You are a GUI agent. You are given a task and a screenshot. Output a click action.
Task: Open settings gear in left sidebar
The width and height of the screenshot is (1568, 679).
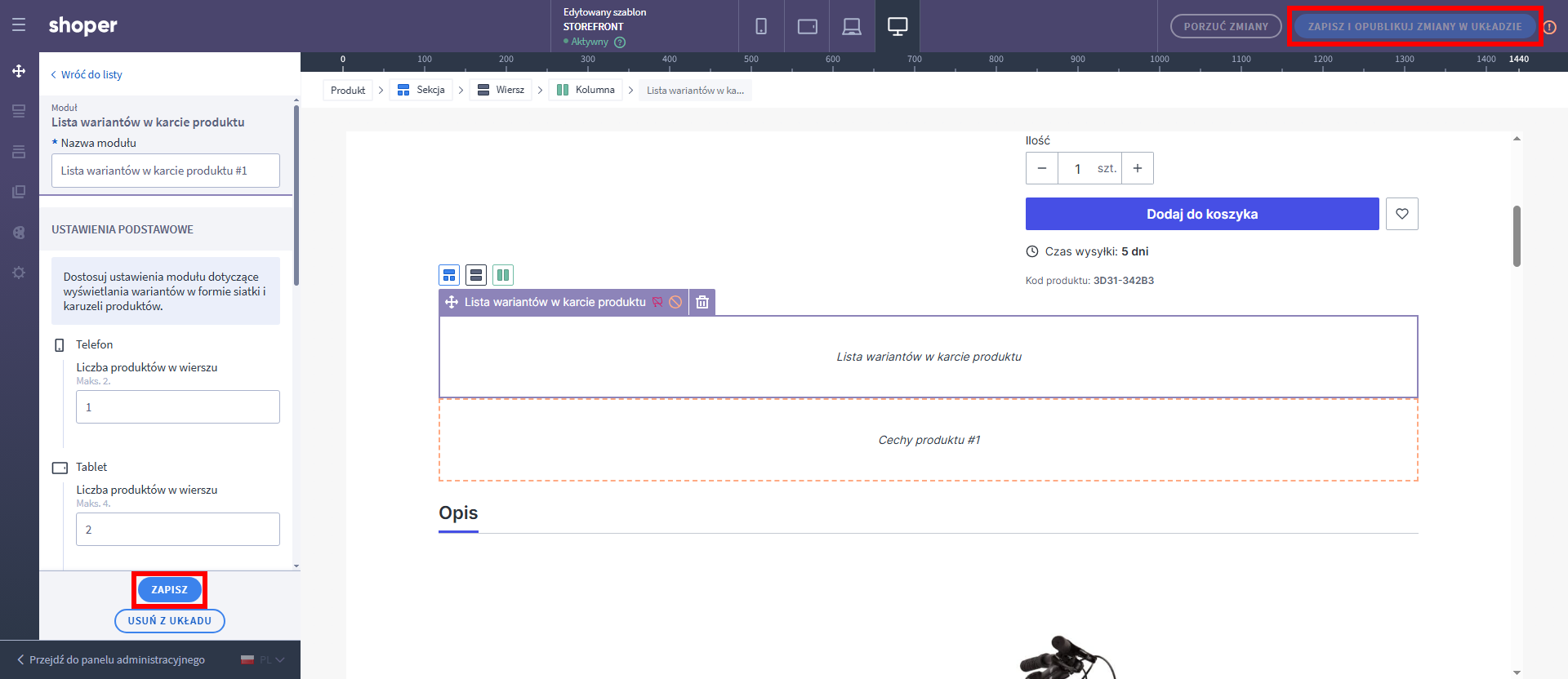point(19,273)
